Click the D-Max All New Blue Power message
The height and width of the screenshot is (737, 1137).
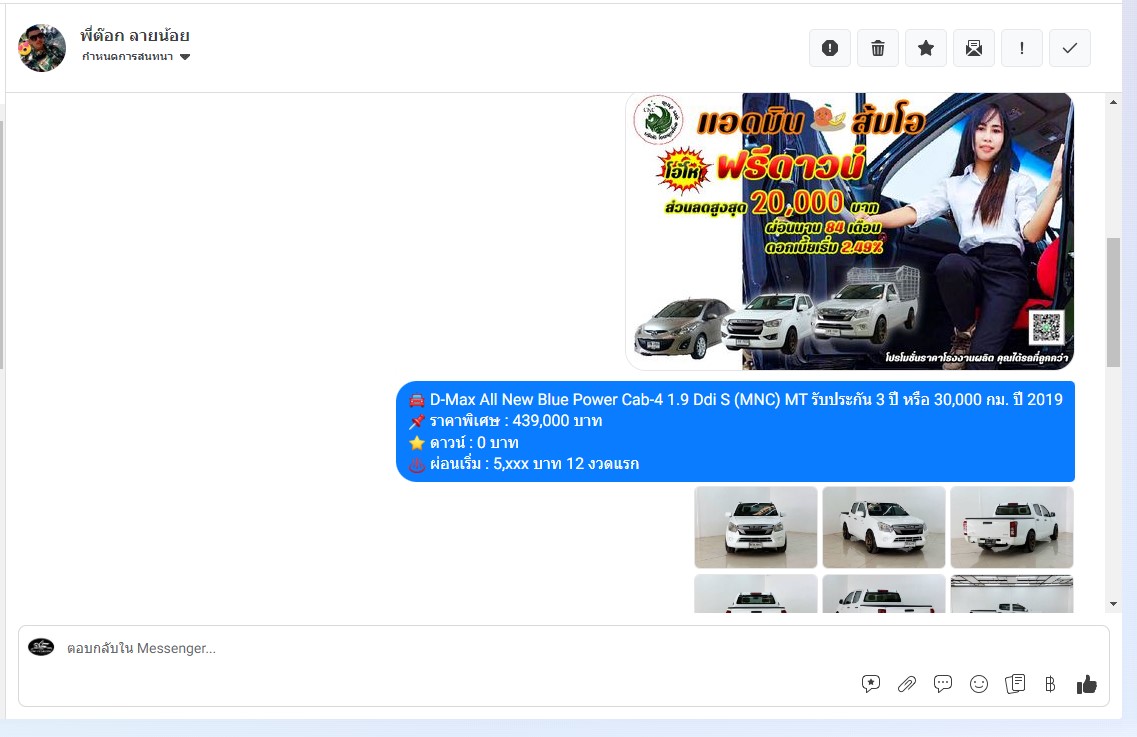point(735,432)
